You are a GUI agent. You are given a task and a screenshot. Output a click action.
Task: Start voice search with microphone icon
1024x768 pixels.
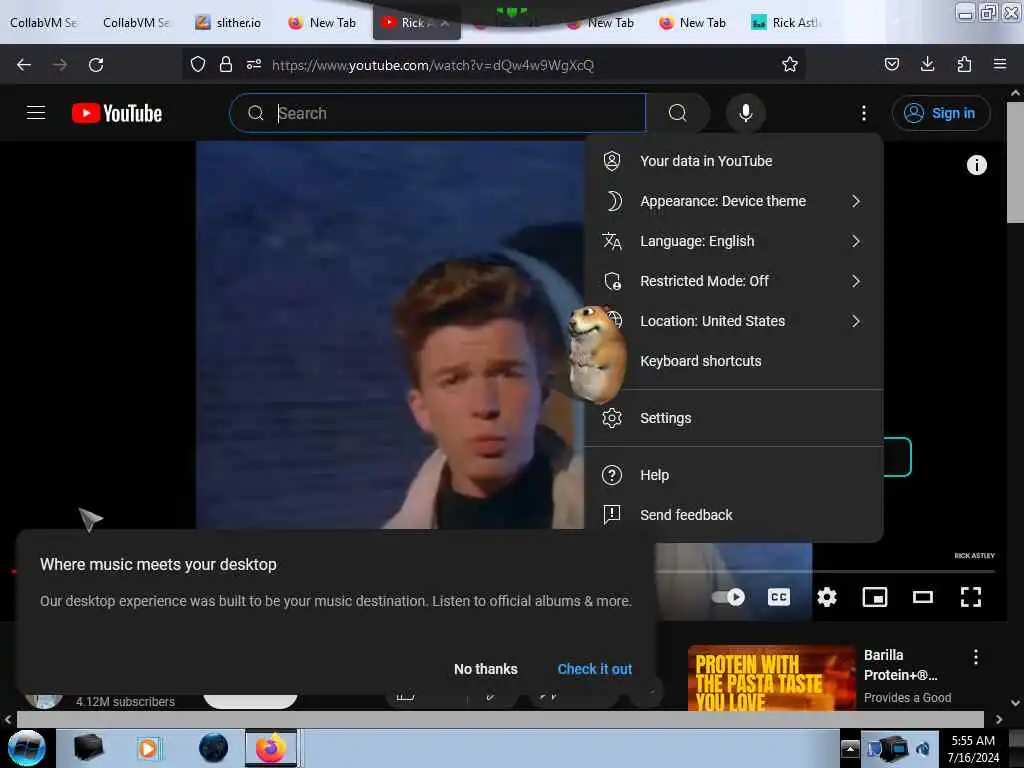(745, 113)
